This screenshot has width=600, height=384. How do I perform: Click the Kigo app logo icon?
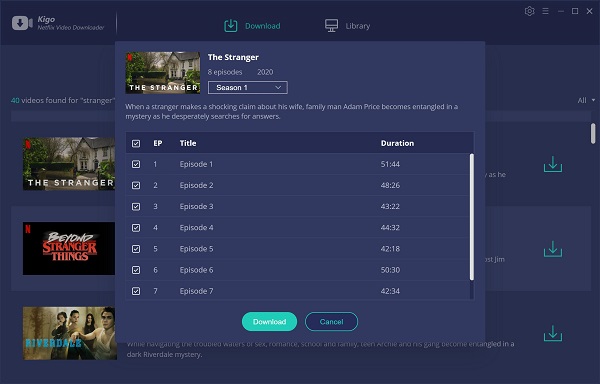tap(22, 23)
